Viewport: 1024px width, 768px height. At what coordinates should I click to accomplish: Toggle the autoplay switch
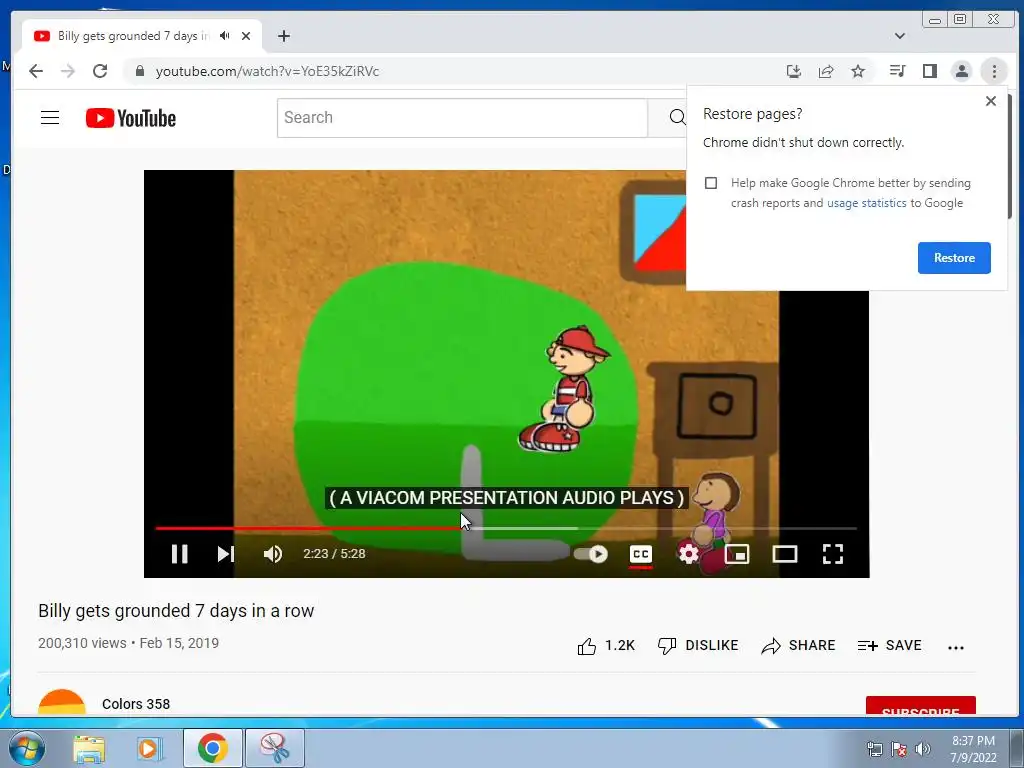pos(591,554)
